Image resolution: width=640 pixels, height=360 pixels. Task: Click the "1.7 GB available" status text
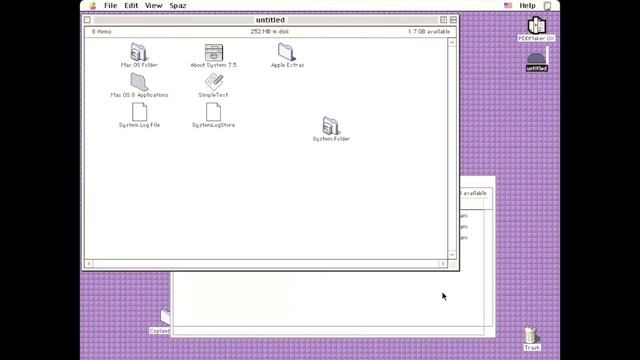click(x=429, y=31)
